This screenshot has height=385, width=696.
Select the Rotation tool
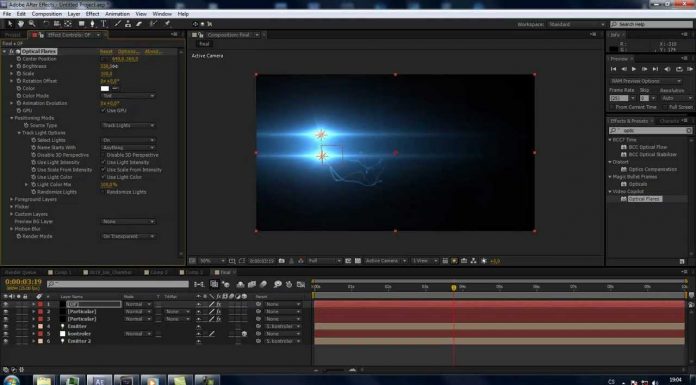pos(46,24)
